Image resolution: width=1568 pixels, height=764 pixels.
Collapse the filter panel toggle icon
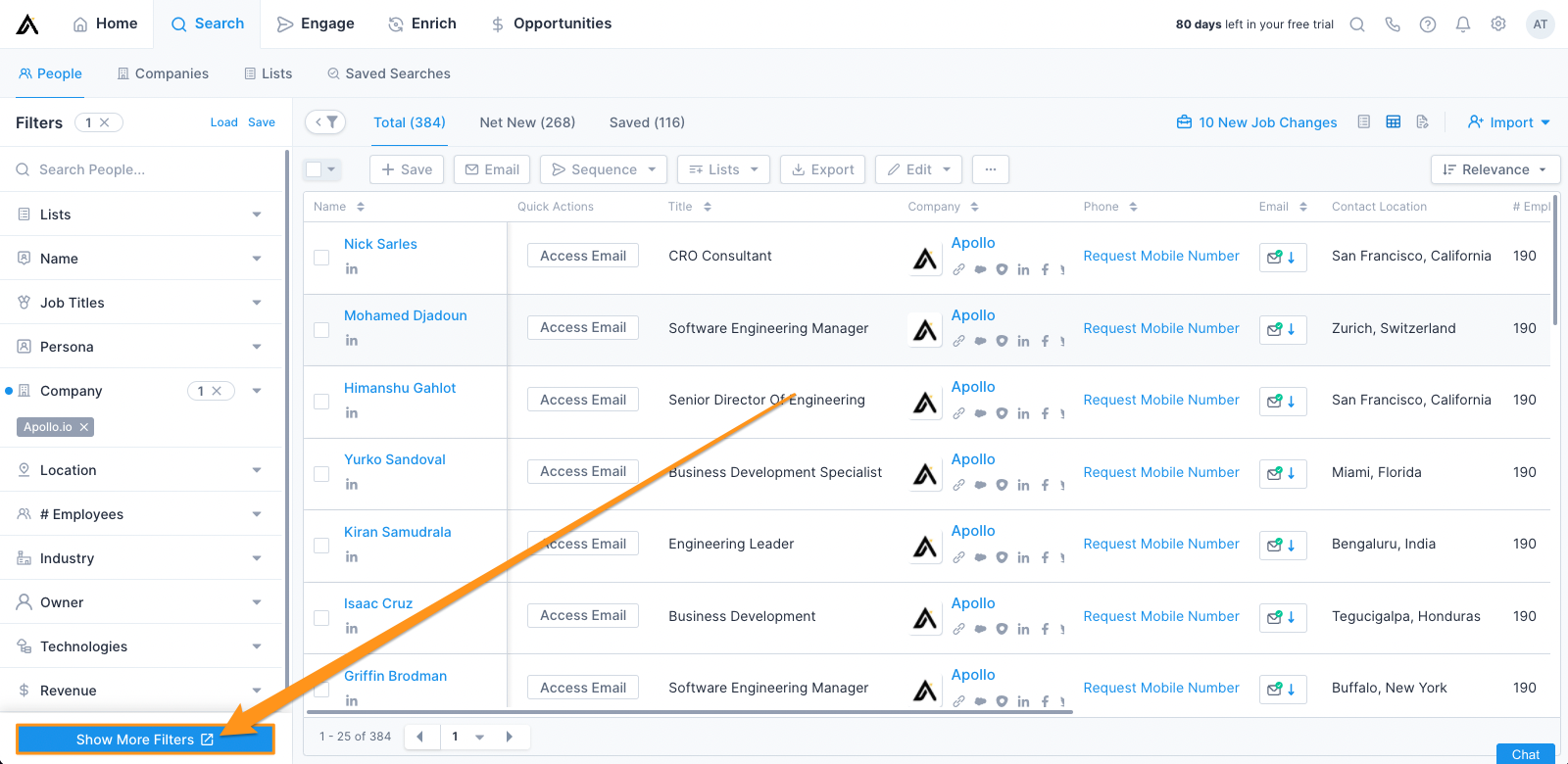pos(325,122)
